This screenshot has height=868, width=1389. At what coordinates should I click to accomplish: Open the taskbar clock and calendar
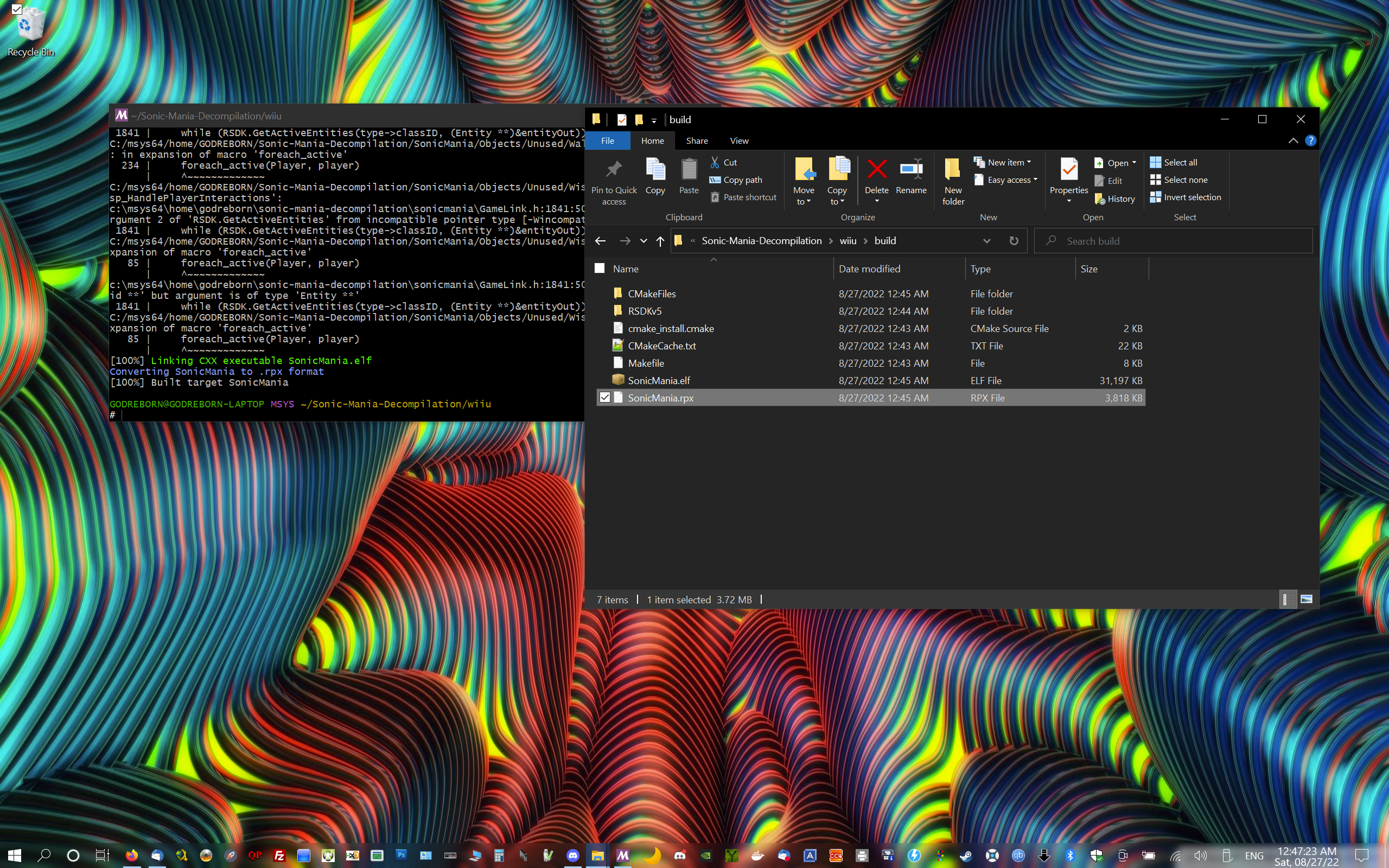[x=1307, y=856]
